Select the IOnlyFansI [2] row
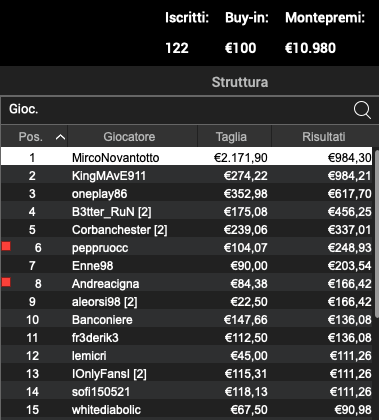 tap(187, 373)
